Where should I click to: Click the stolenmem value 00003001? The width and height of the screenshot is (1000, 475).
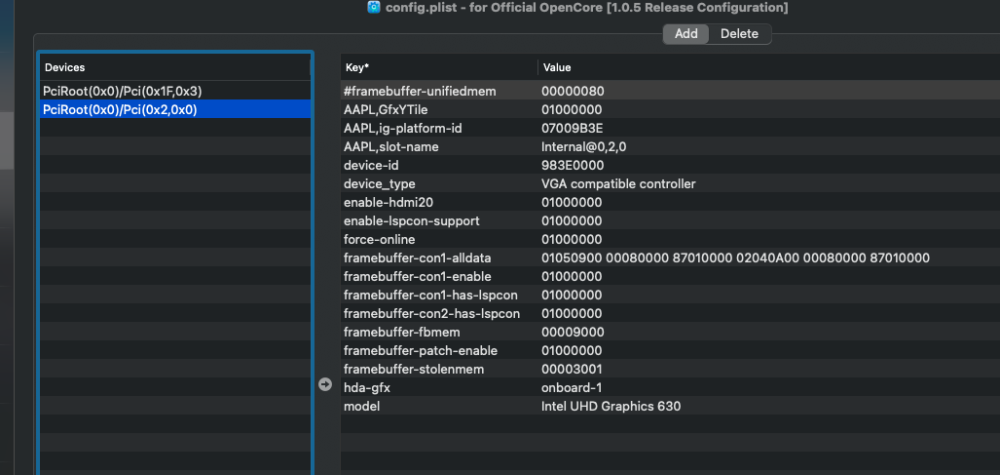(x=572, y=369)
